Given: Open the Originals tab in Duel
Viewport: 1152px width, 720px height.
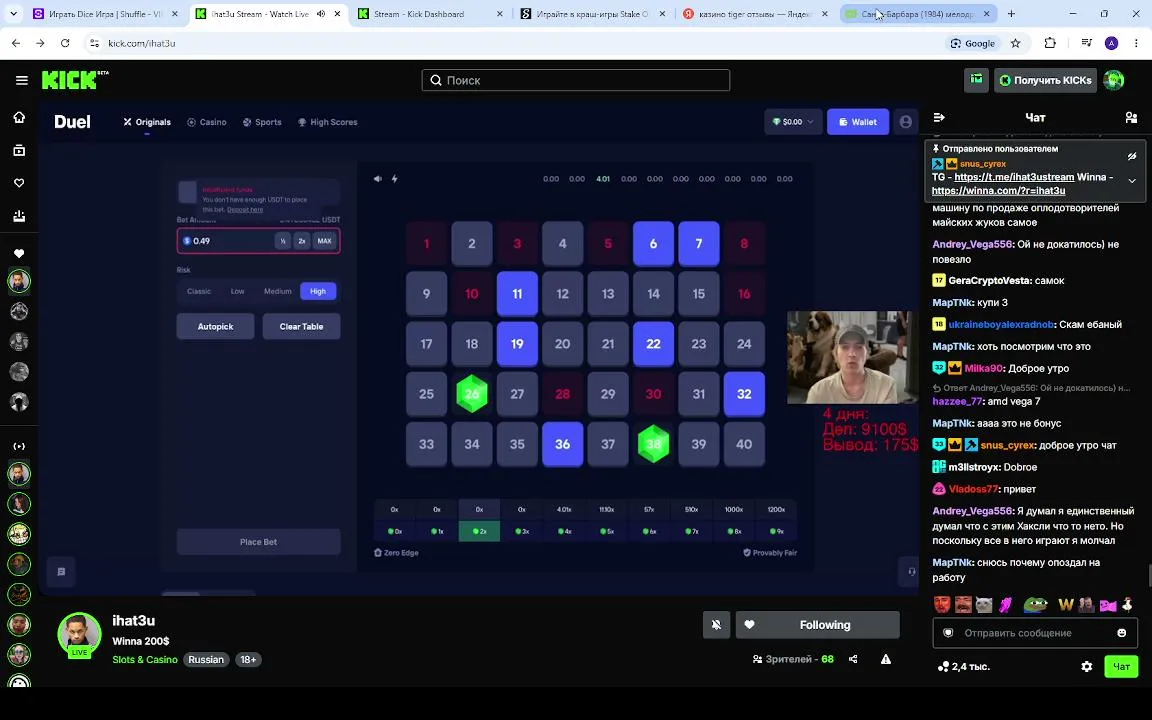Looking at the screenshot, I should tap(147, 122).
